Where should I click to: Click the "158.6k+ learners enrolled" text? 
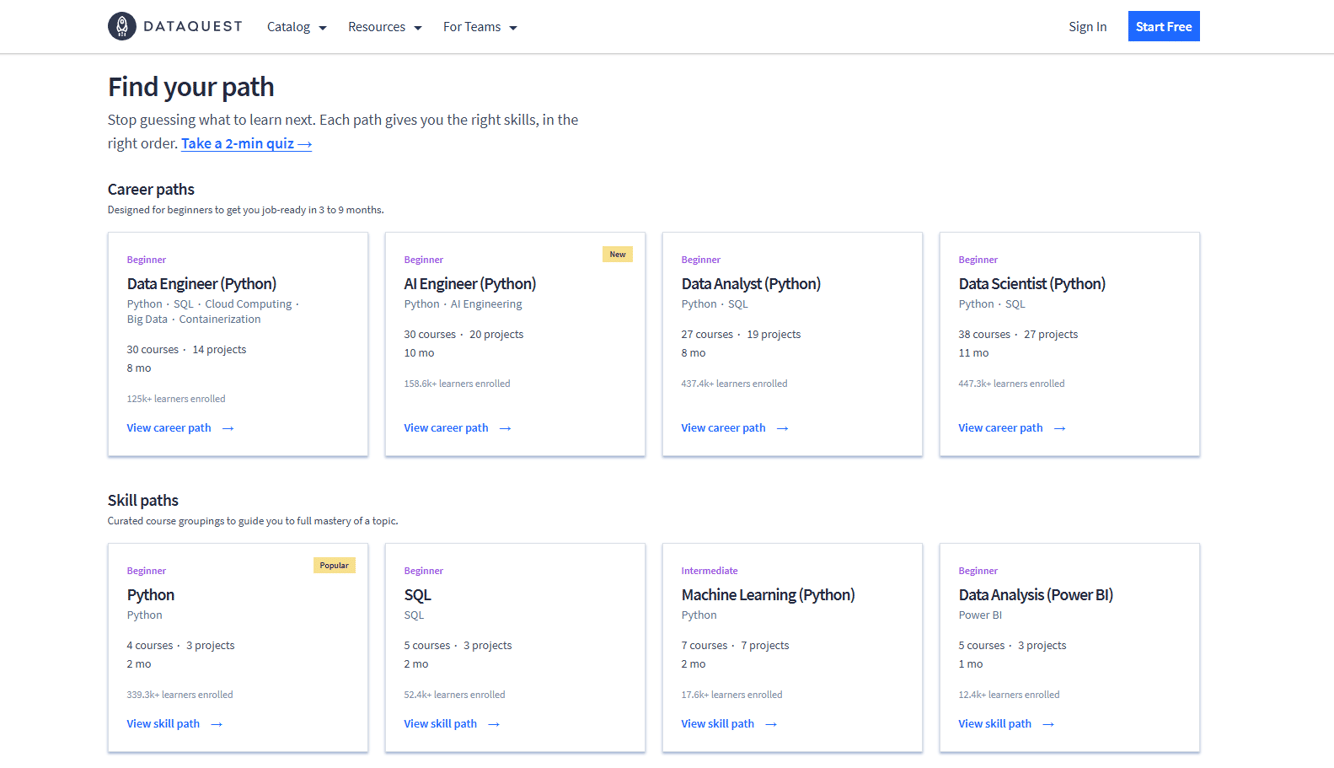coord(457,383)
